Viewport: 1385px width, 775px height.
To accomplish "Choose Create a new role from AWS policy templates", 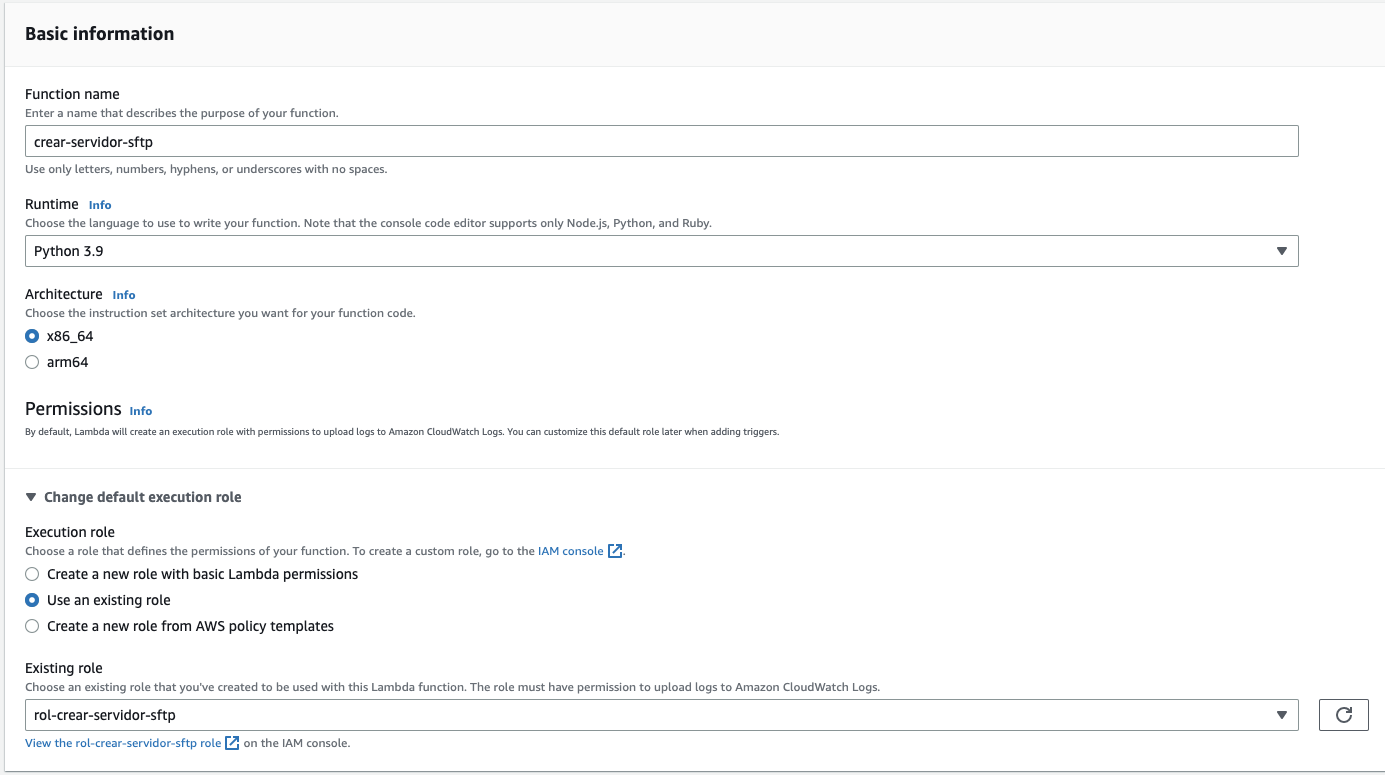I will 32,626.
